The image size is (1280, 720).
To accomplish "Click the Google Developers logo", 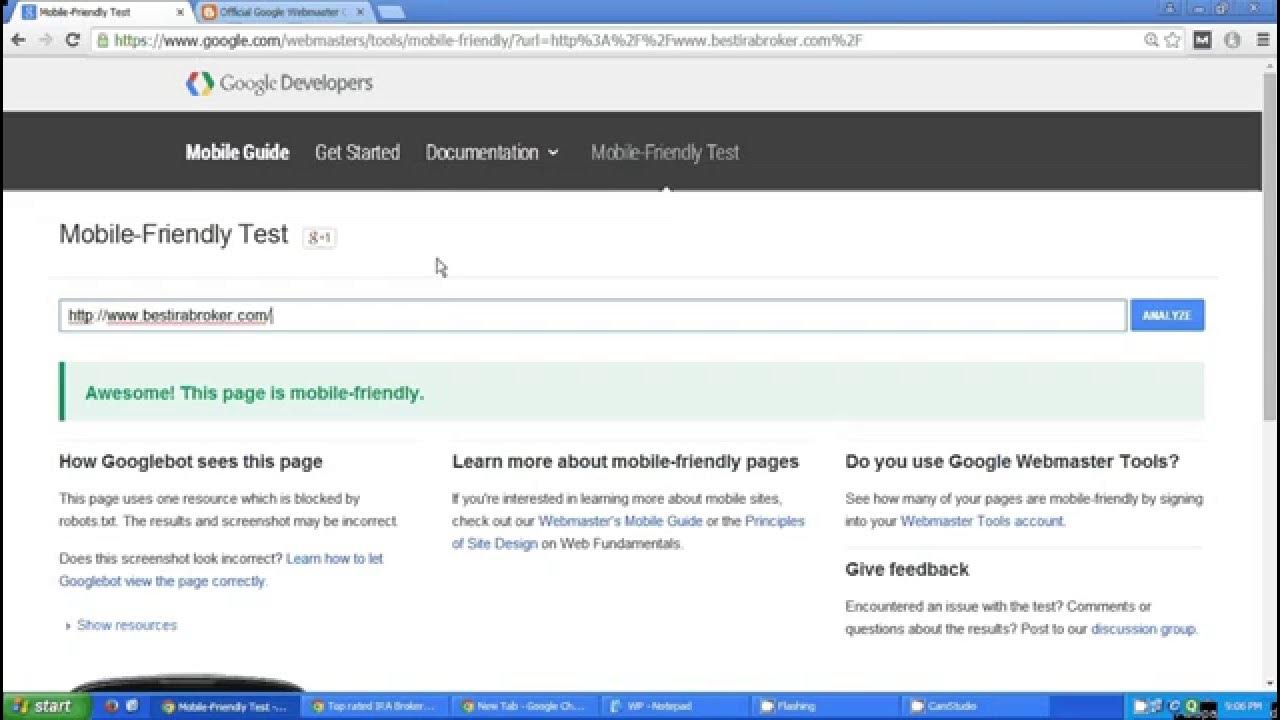I will tap(279, 84).
